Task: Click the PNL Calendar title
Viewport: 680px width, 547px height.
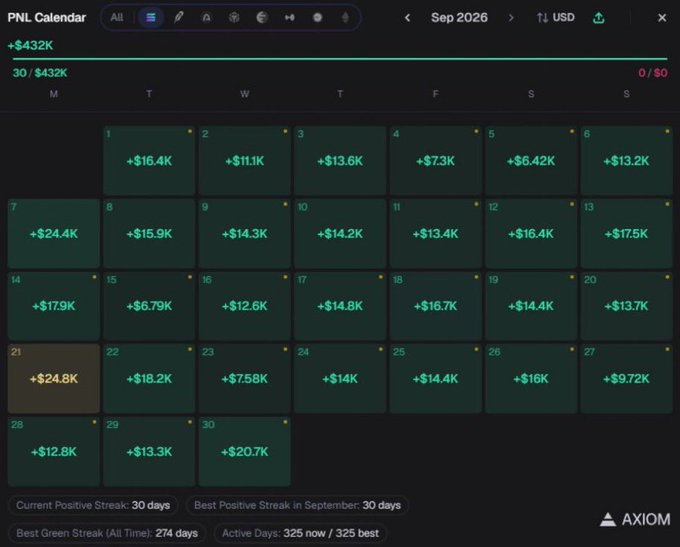Action: [x=47, y=17]
